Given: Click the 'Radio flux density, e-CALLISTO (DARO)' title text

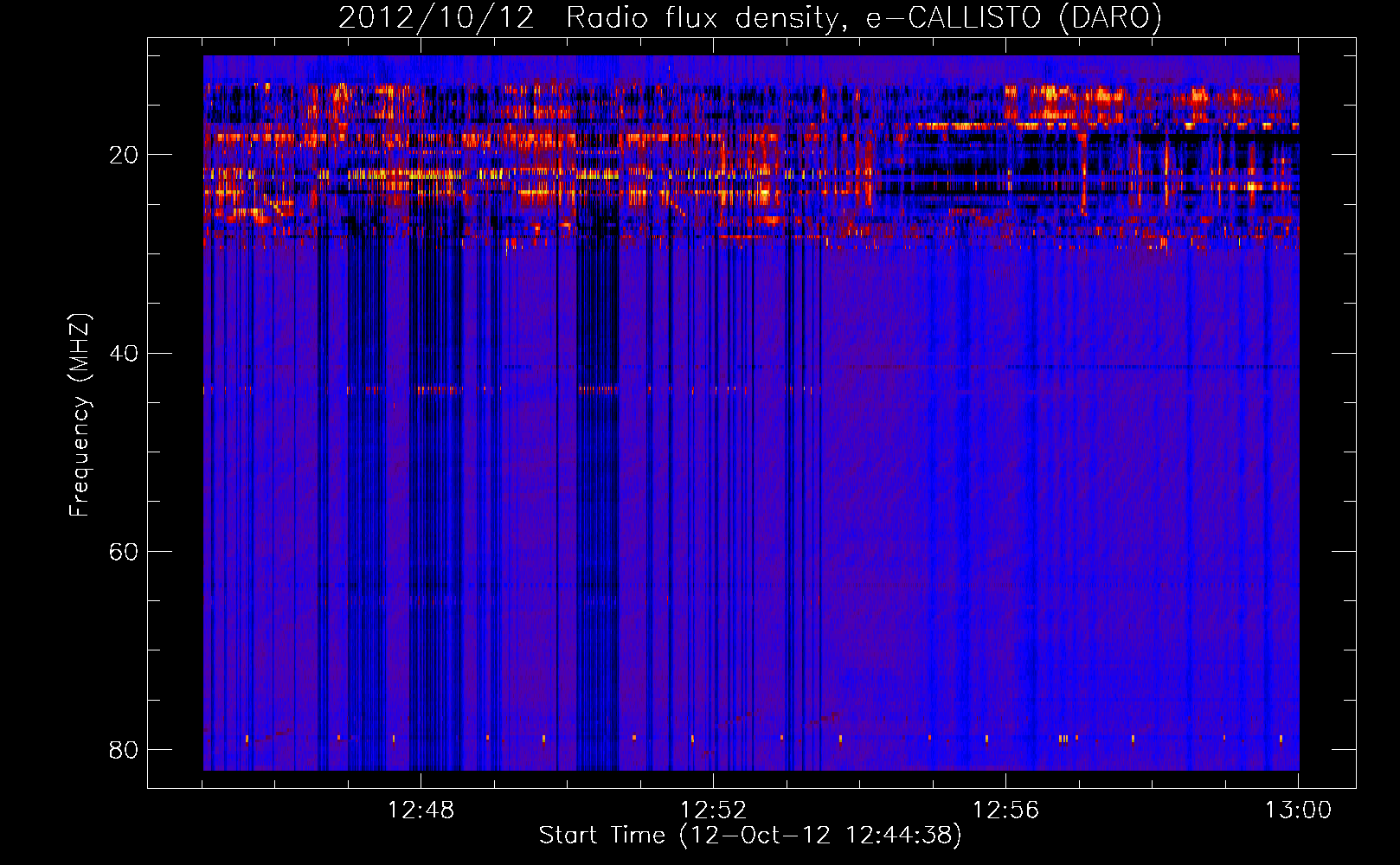Looking at the screenshot, I should pos(864,18).
